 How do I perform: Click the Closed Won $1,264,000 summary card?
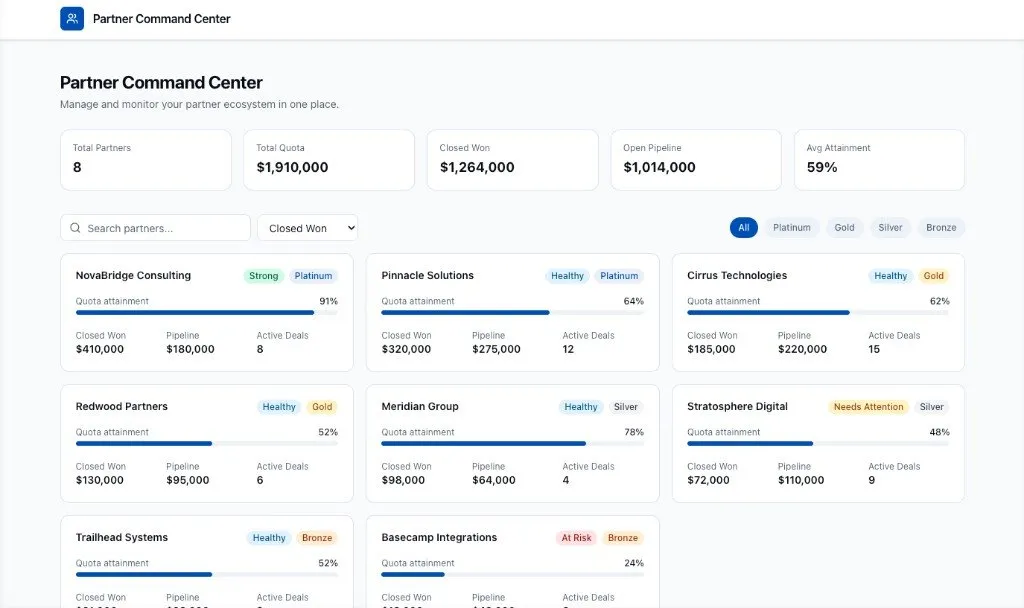tap(513, 160)
